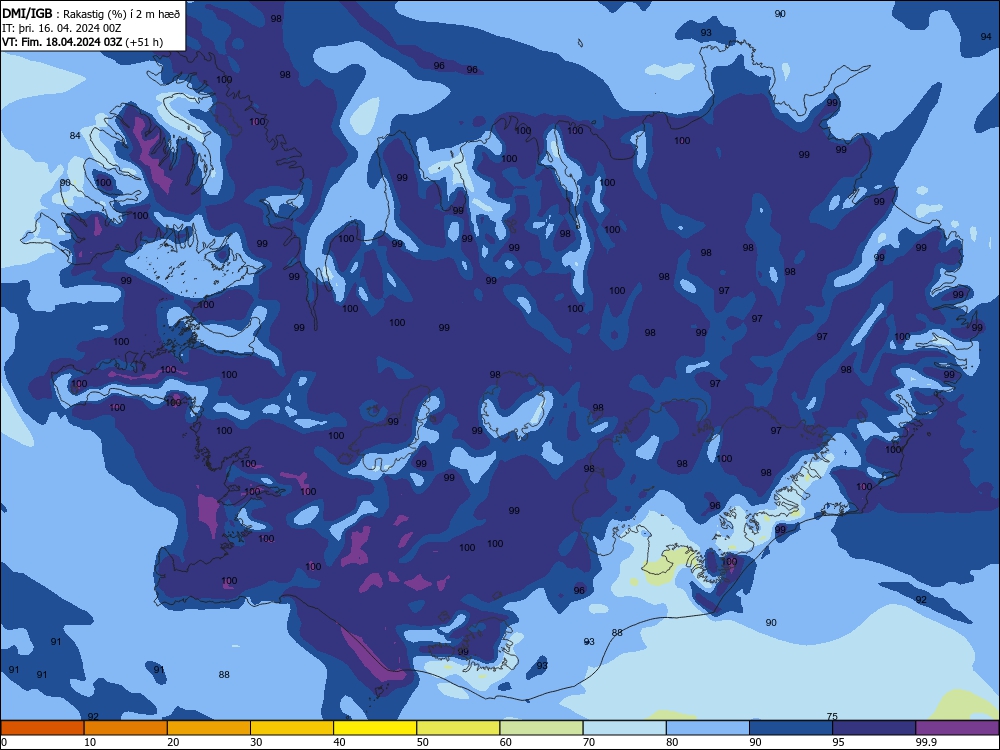Screen dimensions: 1000x750
Task: Click the legend tick label '10'
Action: 90,742
